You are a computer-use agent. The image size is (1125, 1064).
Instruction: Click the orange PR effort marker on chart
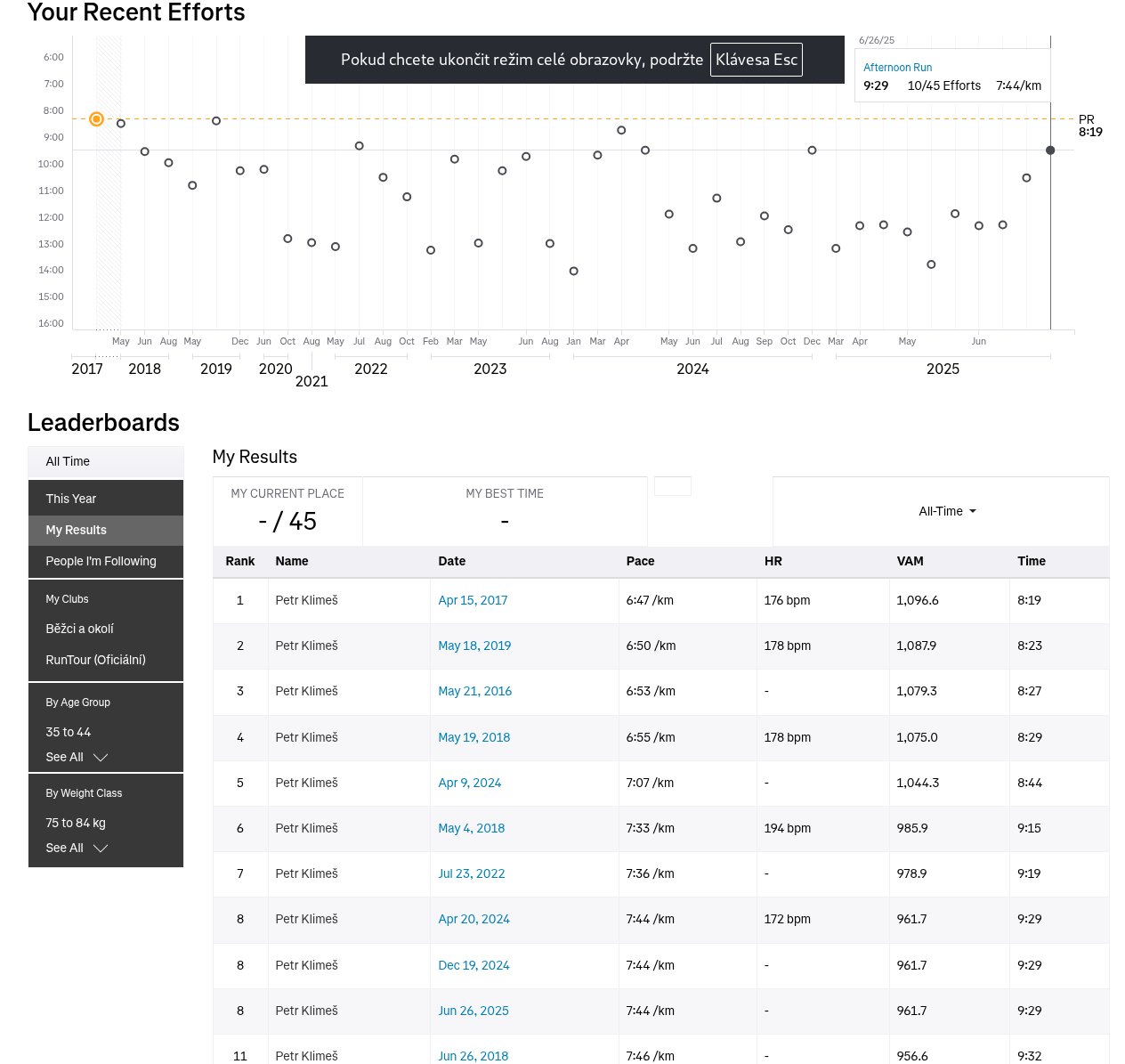click(97, 119)
